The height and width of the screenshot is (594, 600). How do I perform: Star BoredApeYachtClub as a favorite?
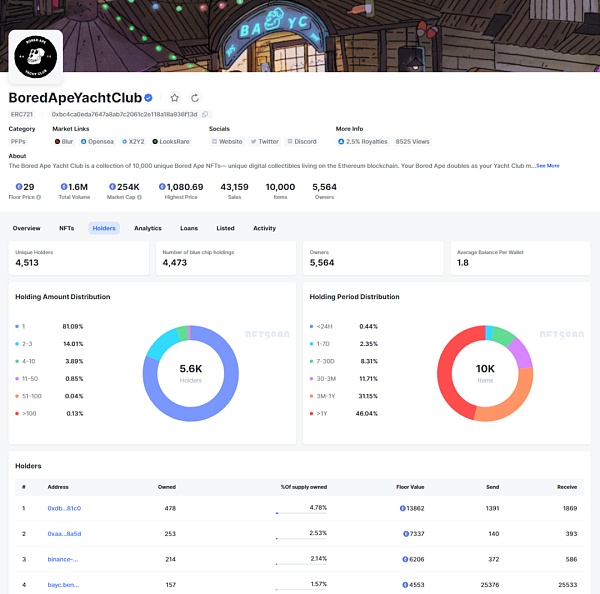(x=175, y=98)
